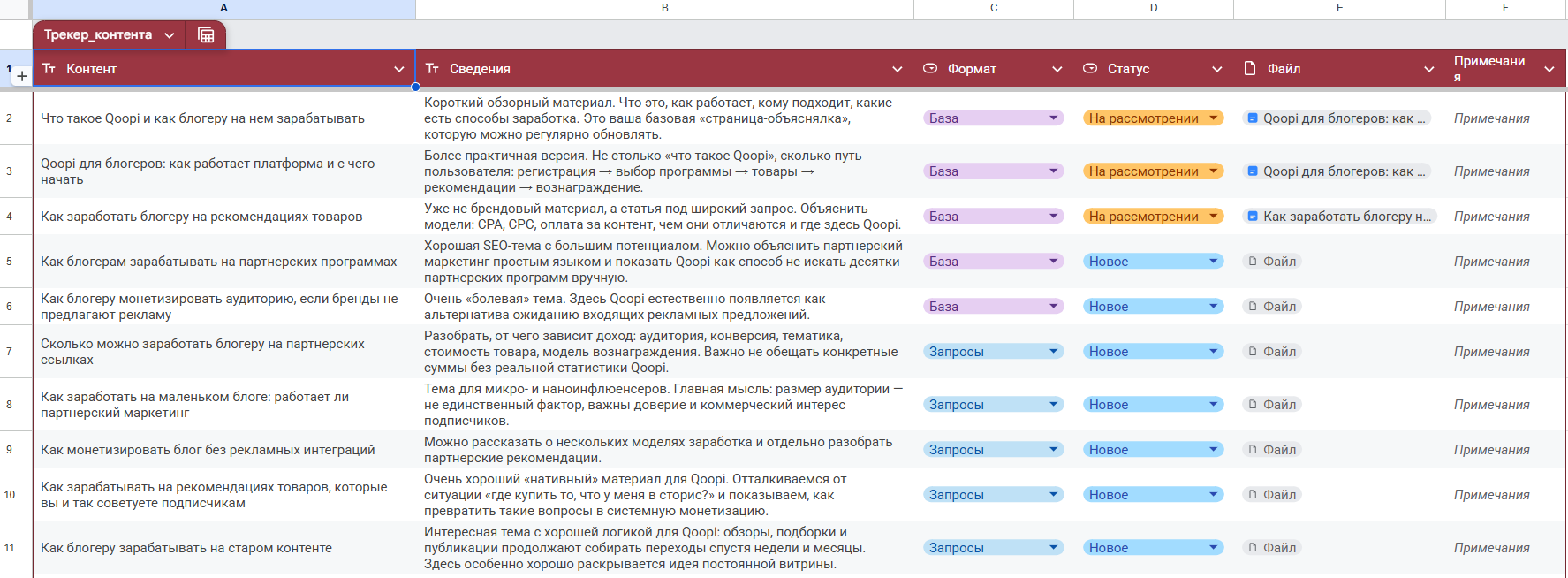Select cell 'Как блогеру зарабатывать на старом контенте'
Screen dimensions: 1568x578
point(223,548)
